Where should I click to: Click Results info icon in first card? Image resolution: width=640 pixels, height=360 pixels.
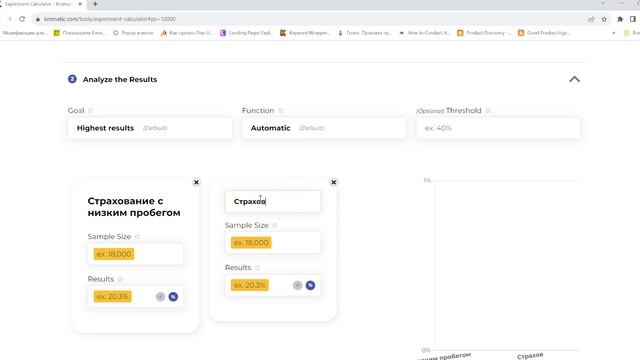coord(120,279)
